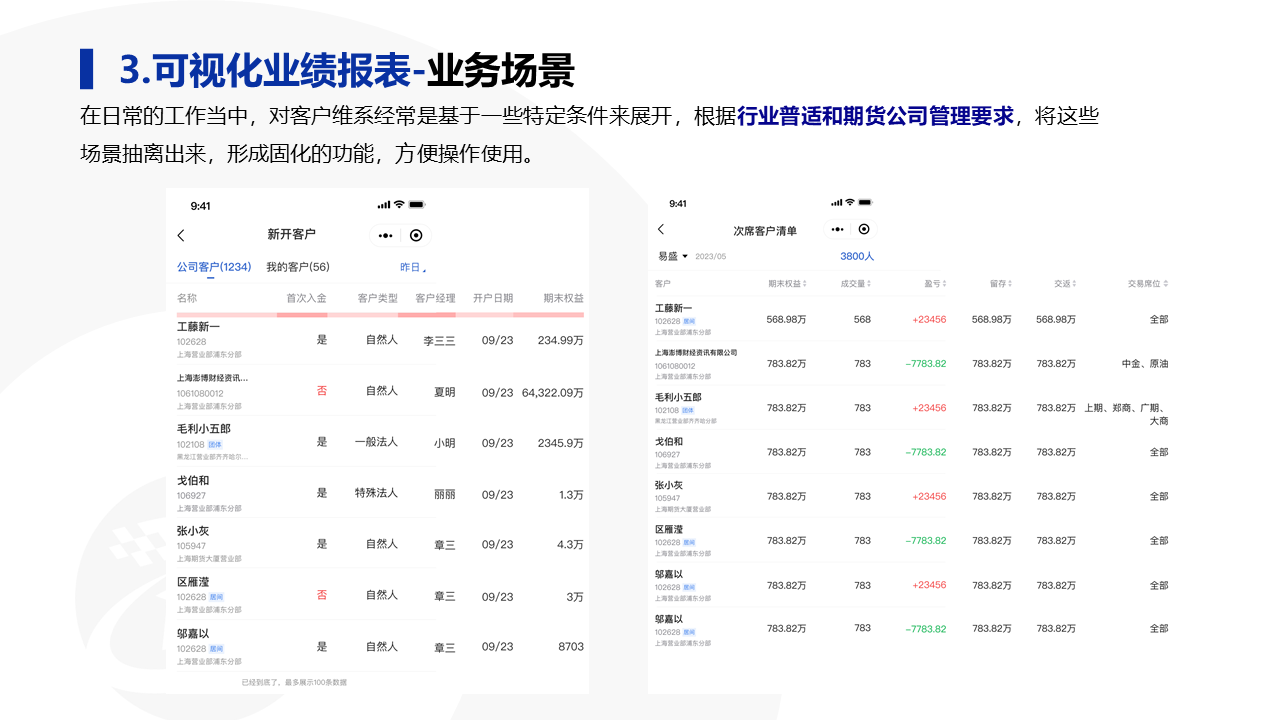The image size is (1280, 720).
Task: Click the 团体 tag in 次席客户清单 毛利小五郎 row
Action: (688, 410)
